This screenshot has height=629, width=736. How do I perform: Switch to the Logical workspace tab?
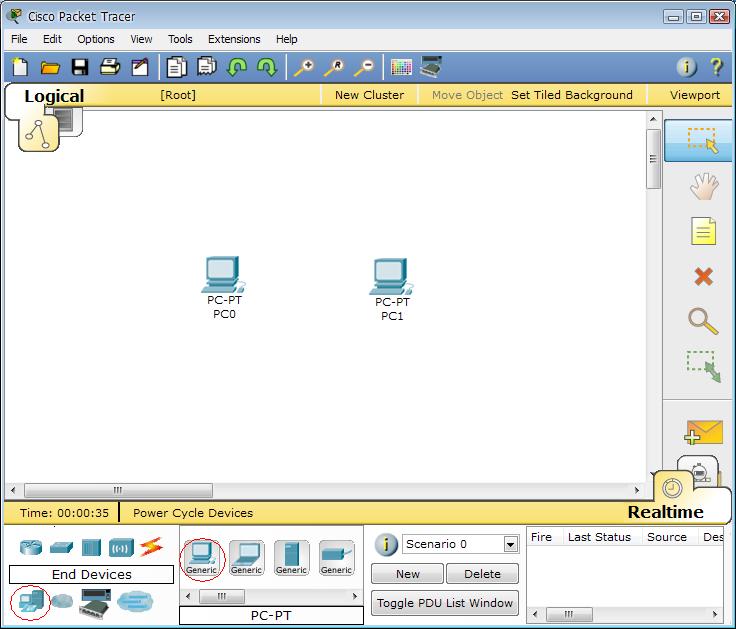pos(54,96)
